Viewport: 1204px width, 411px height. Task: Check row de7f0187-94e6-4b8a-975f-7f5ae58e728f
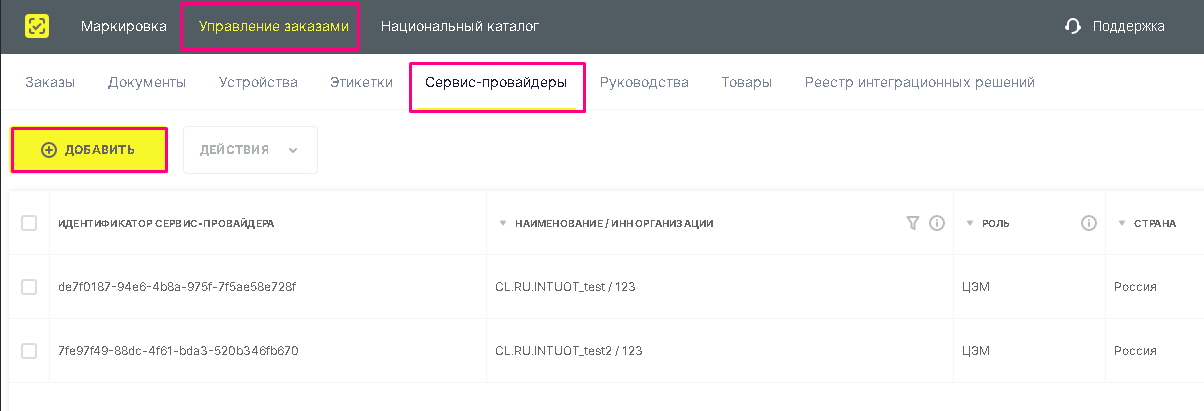[29, 287]
